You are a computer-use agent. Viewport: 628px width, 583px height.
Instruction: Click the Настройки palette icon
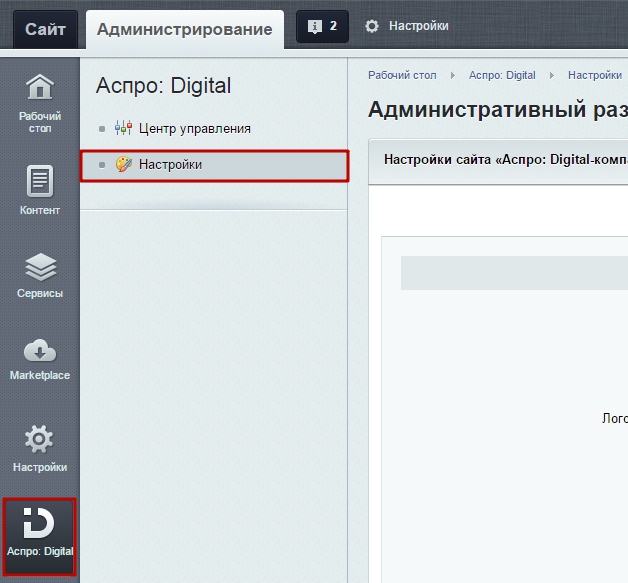point(124,164)
